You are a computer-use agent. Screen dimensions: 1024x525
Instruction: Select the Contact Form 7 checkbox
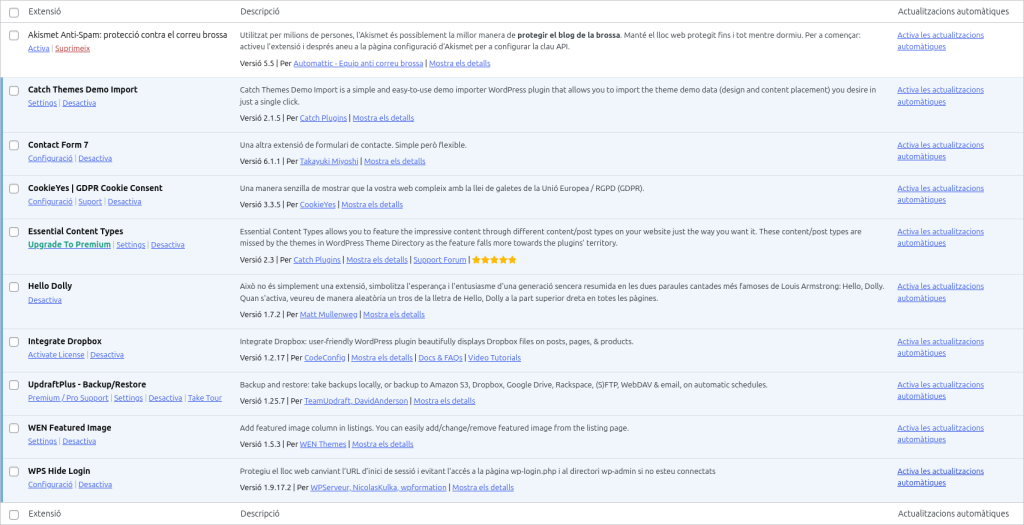tap(14, 145)
